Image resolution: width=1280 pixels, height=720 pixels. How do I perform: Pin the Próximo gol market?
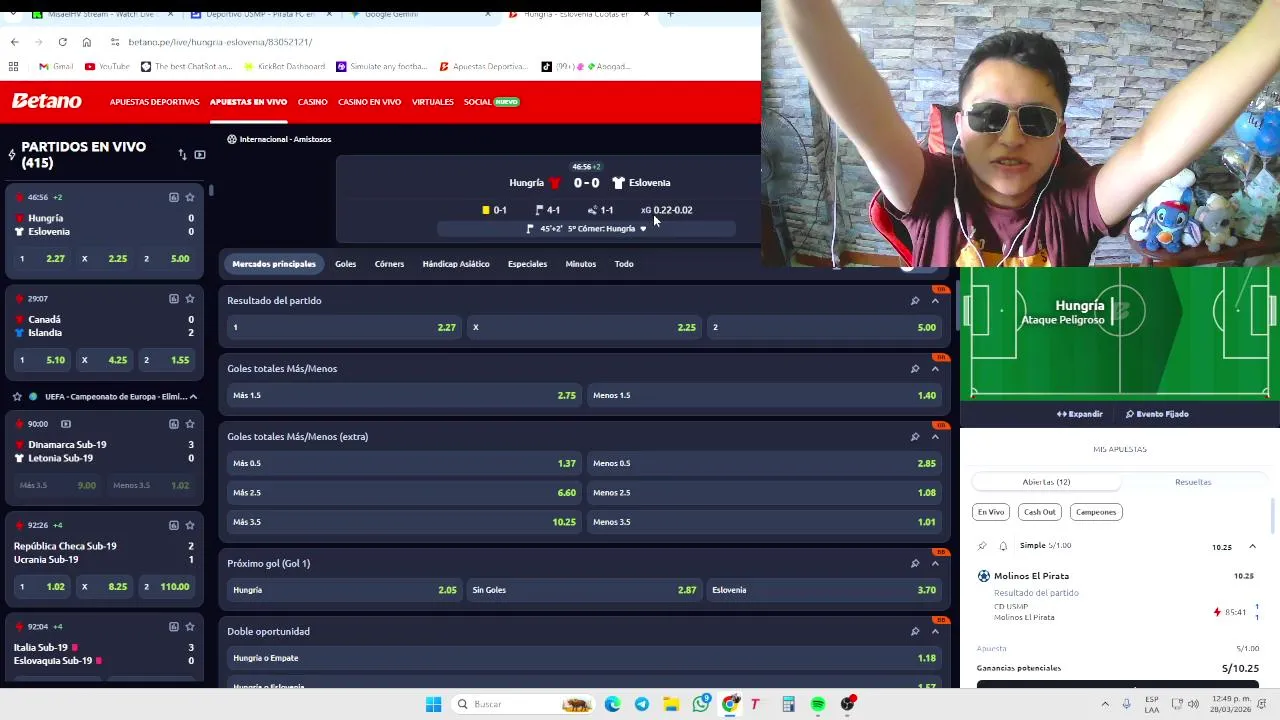(915, 563)
